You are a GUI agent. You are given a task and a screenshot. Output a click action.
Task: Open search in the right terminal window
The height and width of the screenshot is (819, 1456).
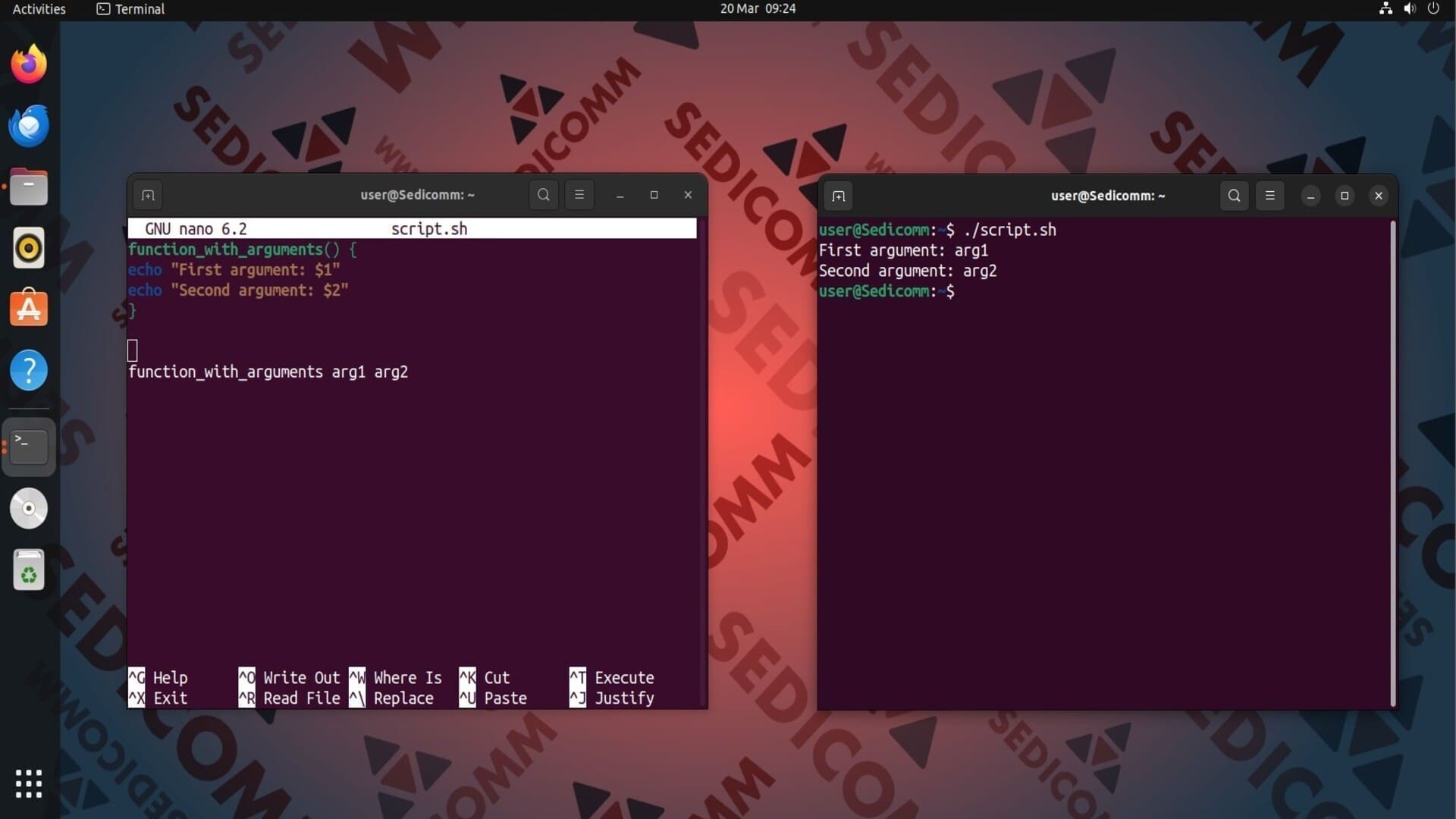tap(1234, 196)
